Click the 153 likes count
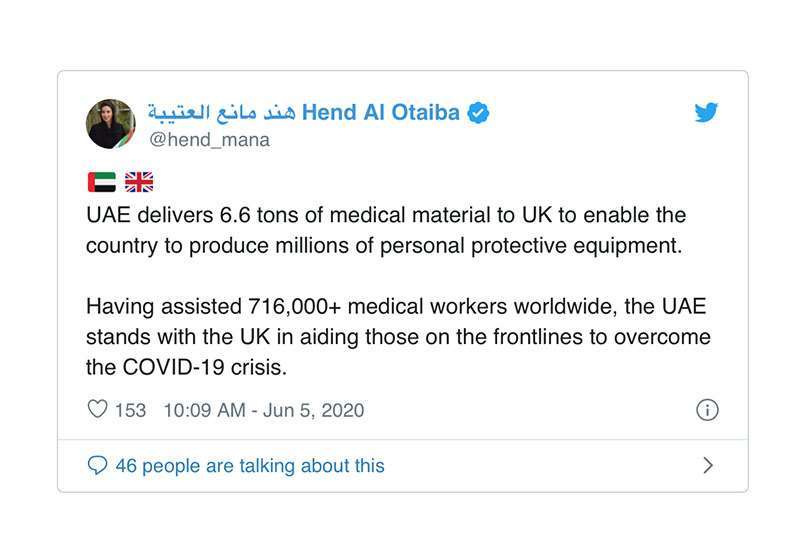Screen dimensions: 810x558 [130, 410]
